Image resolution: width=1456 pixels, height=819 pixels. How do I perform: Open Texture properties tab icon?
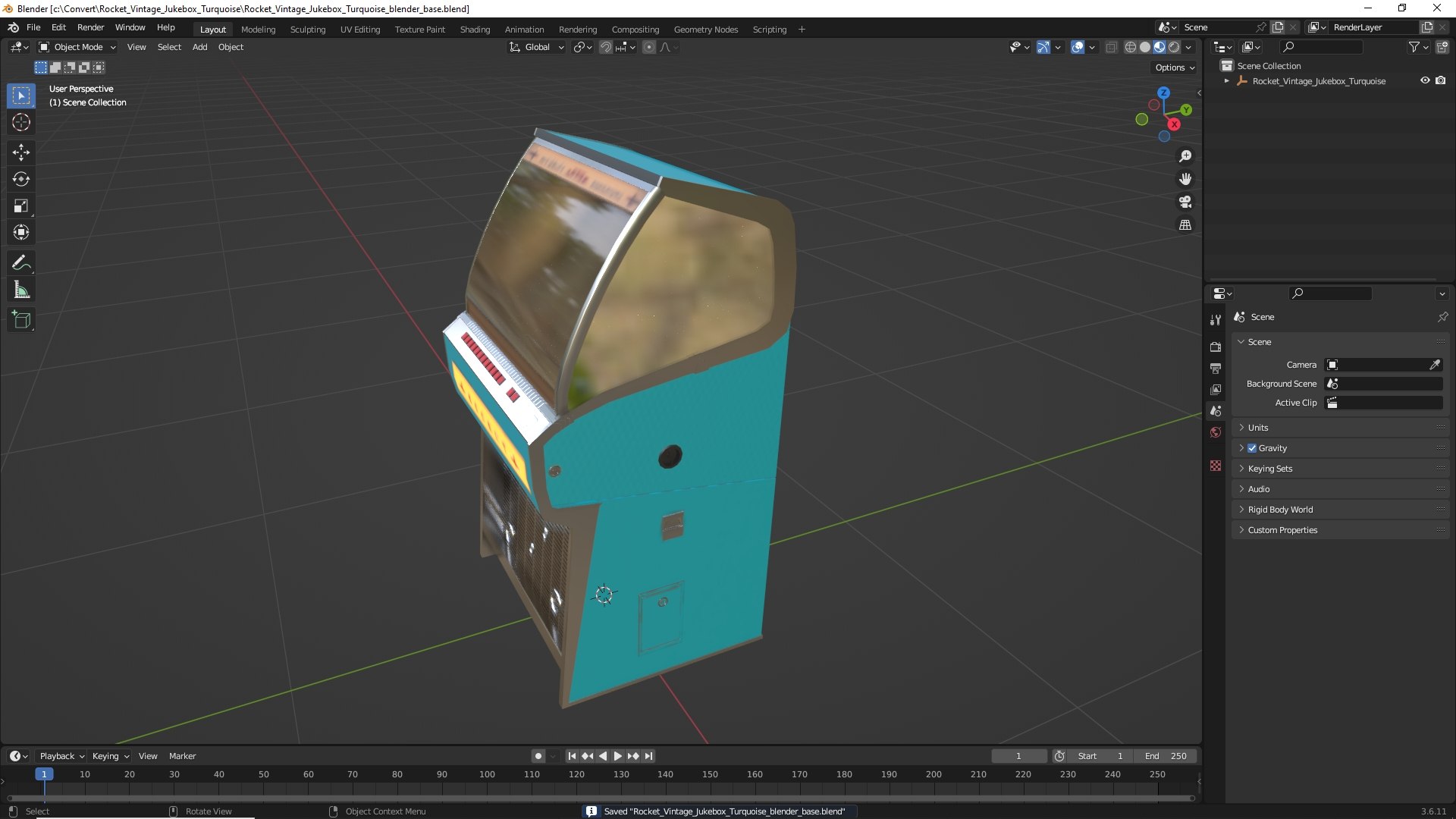coord(1216,466)
